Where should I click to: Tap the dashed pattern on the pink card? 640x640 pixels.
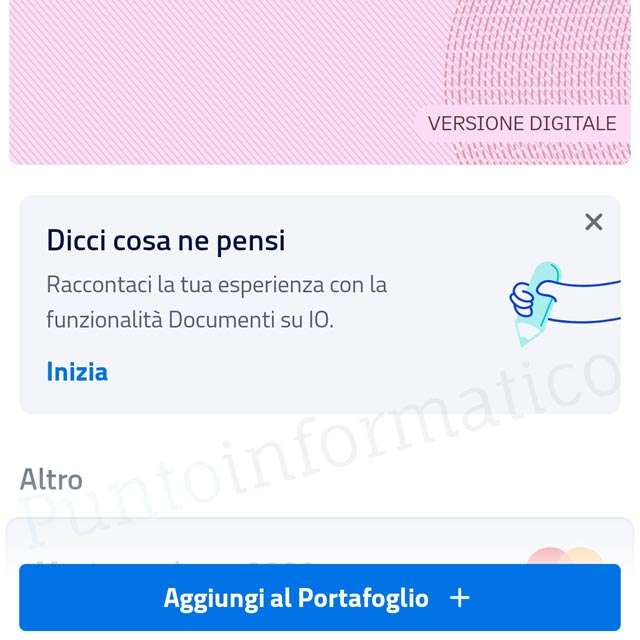[x=537, y=51]
